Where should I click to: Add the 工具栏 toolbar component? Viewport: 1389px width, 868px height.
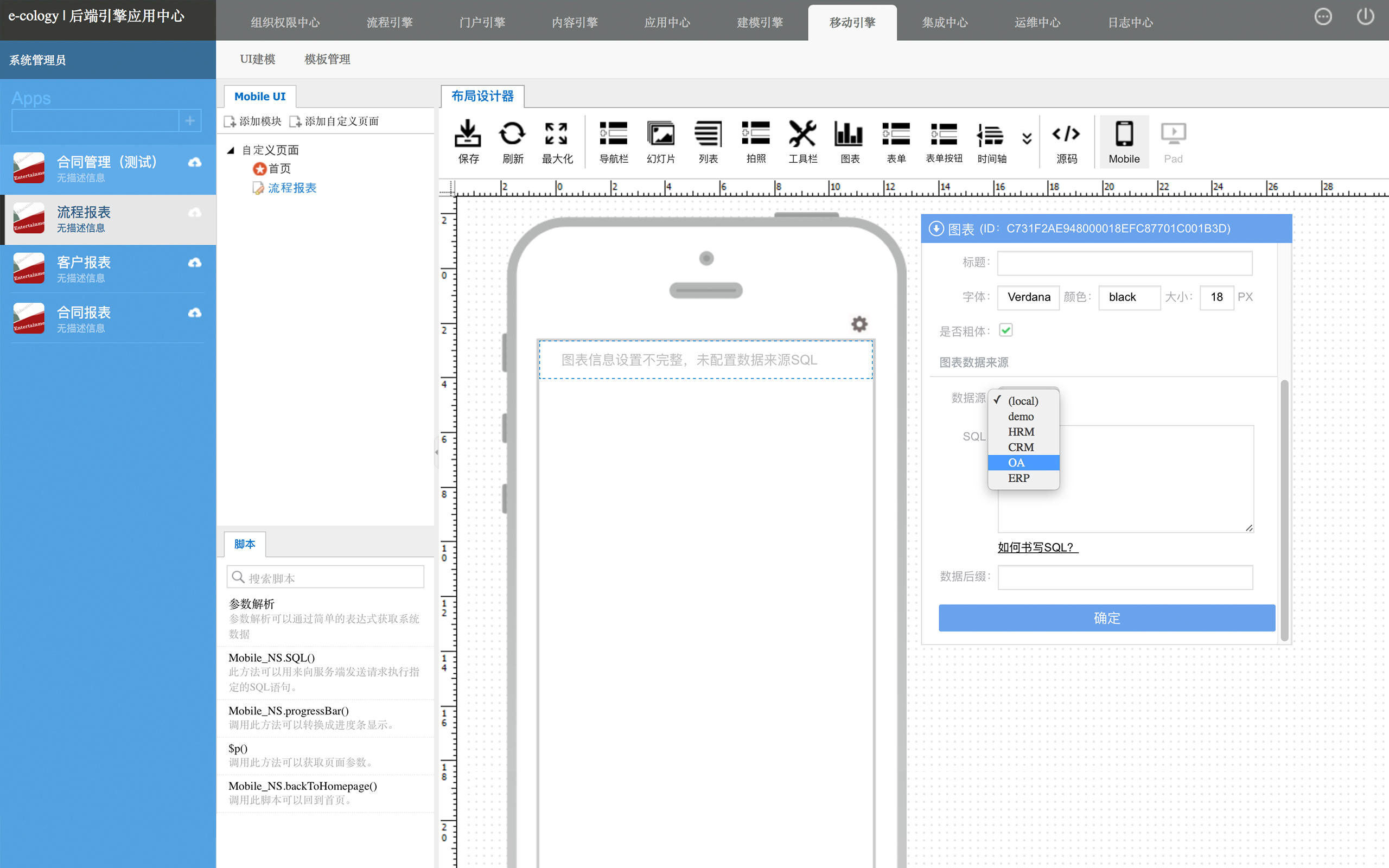[x=802, y=141]
